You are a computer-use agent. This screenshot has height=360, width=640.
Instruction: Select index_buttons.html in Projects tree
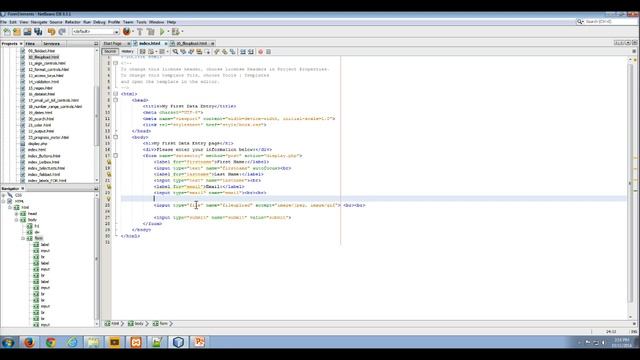44,156
